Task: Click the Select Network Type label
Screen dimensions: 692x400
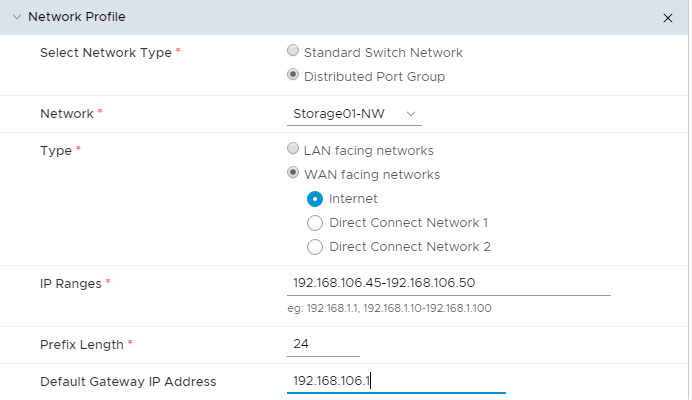Action: 105,52
